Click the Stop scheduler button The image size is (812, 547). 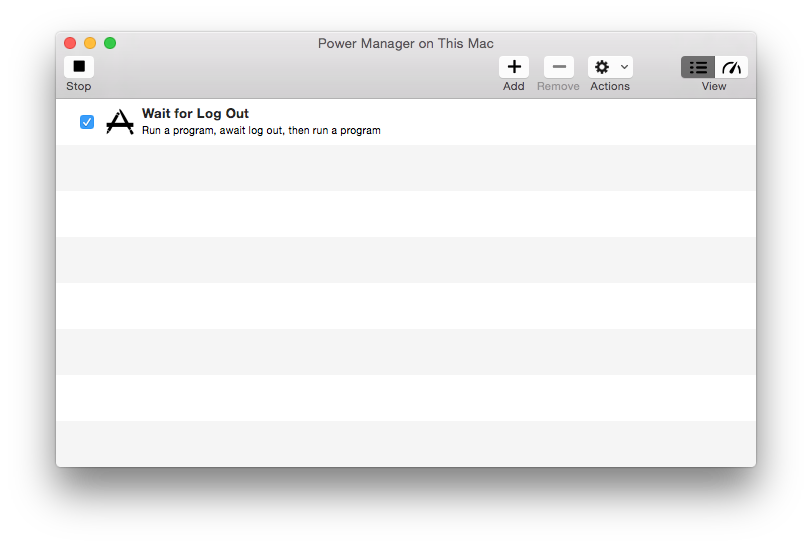[x=79, y=67]
